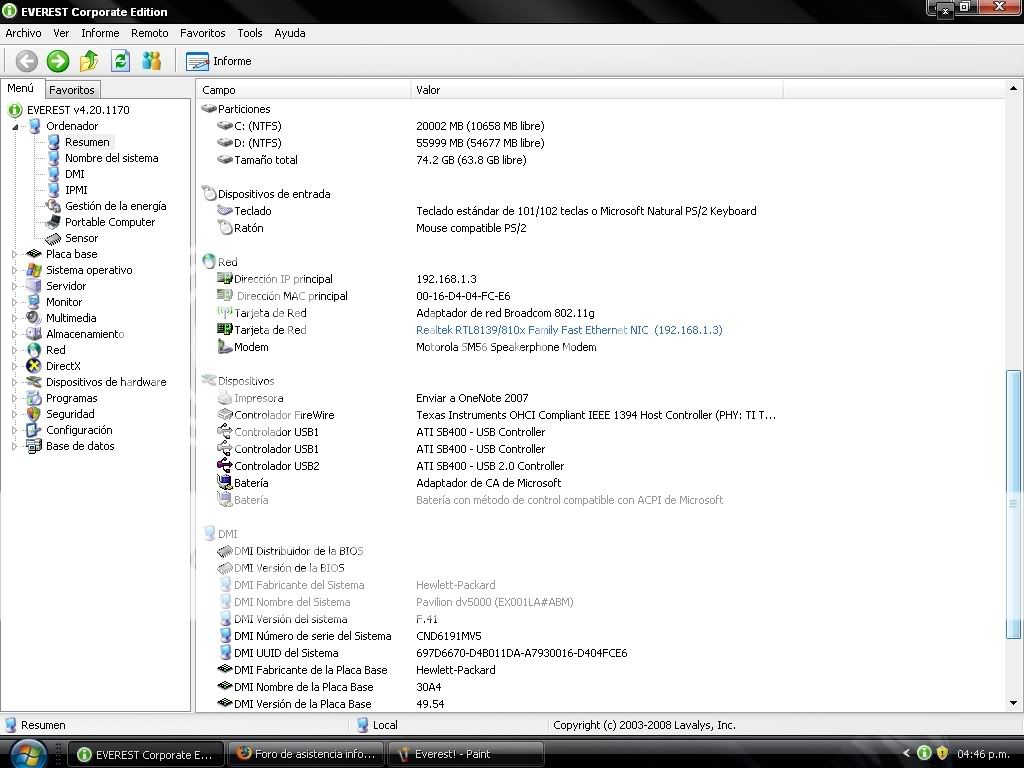Expand the Sistema operativo tree node
This screenshot has height=768, width=1024.
14,270
